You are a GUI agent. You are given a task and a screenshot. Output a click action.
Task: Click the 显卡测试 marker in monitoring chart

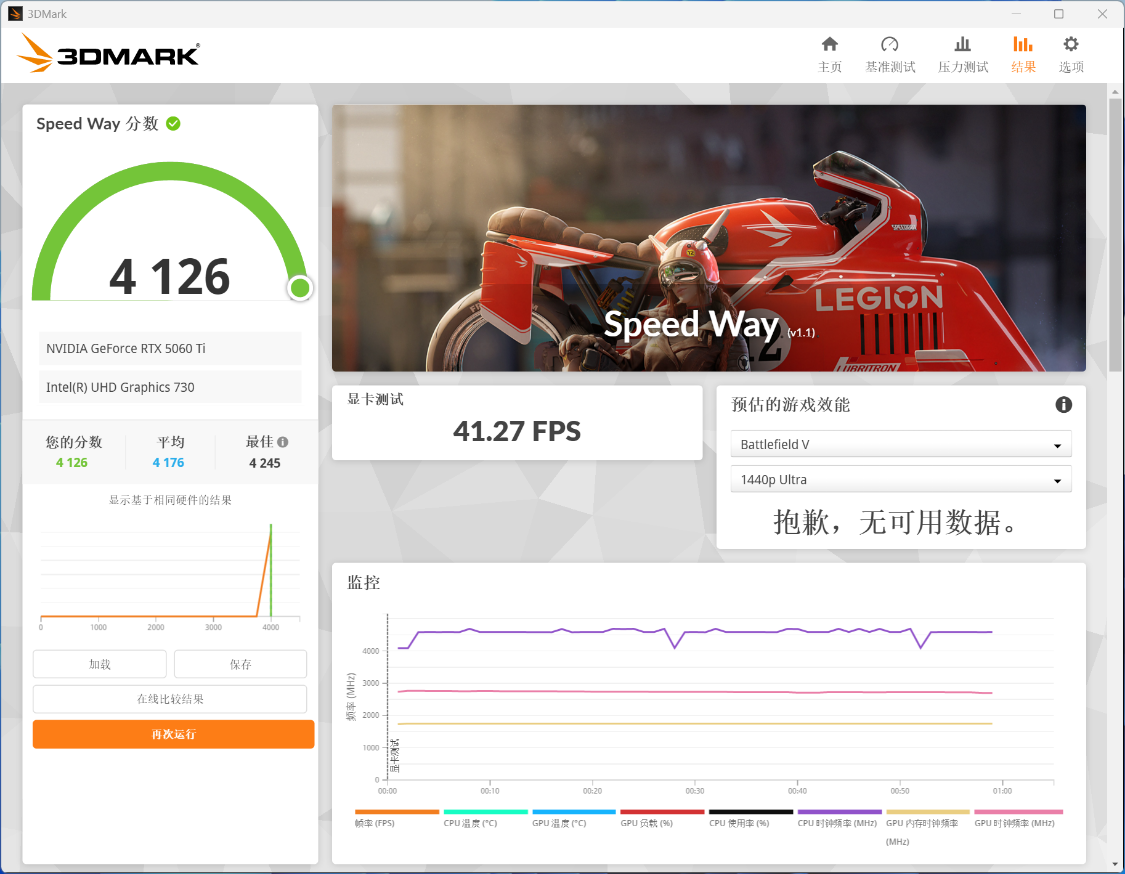tap(395, 755)
